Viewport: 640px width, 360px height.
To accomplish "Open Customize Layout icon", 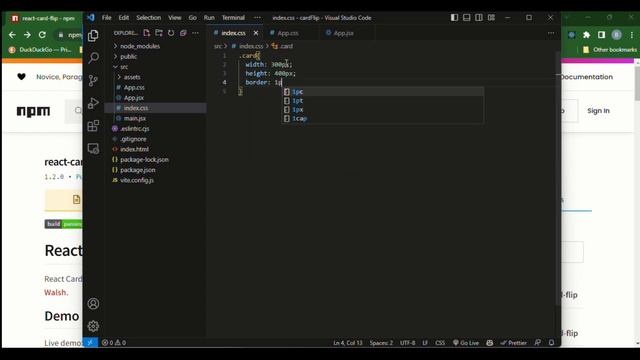I will tap(491, 18).
